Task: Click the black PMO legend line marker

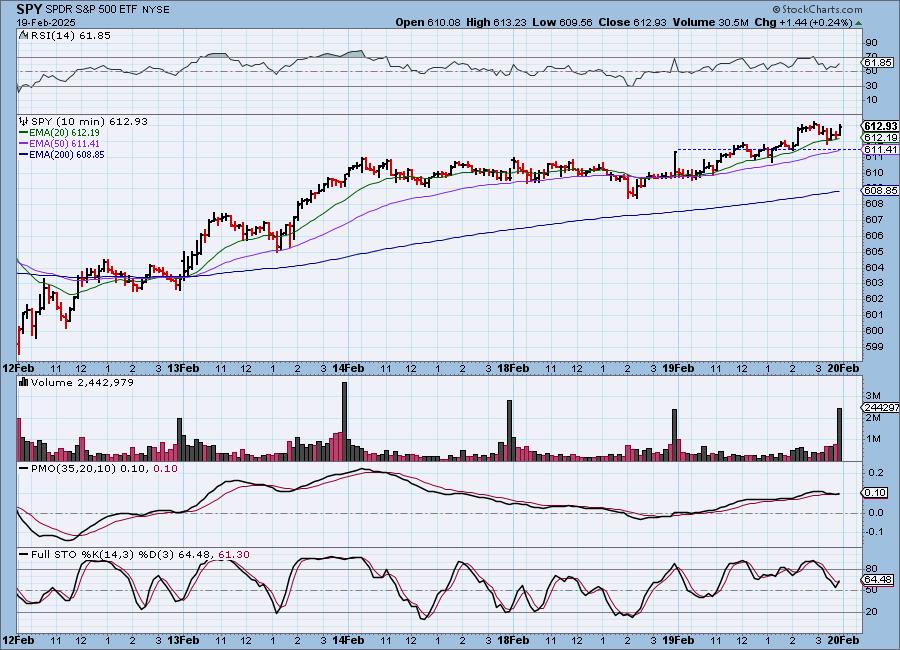Action: [x=24, y=469]
